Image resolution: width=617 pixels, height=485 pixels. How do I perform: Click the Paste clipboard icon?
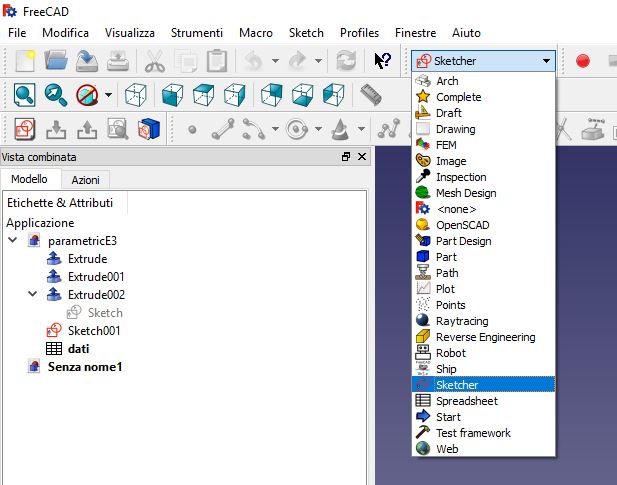click(x=217, y=61)
